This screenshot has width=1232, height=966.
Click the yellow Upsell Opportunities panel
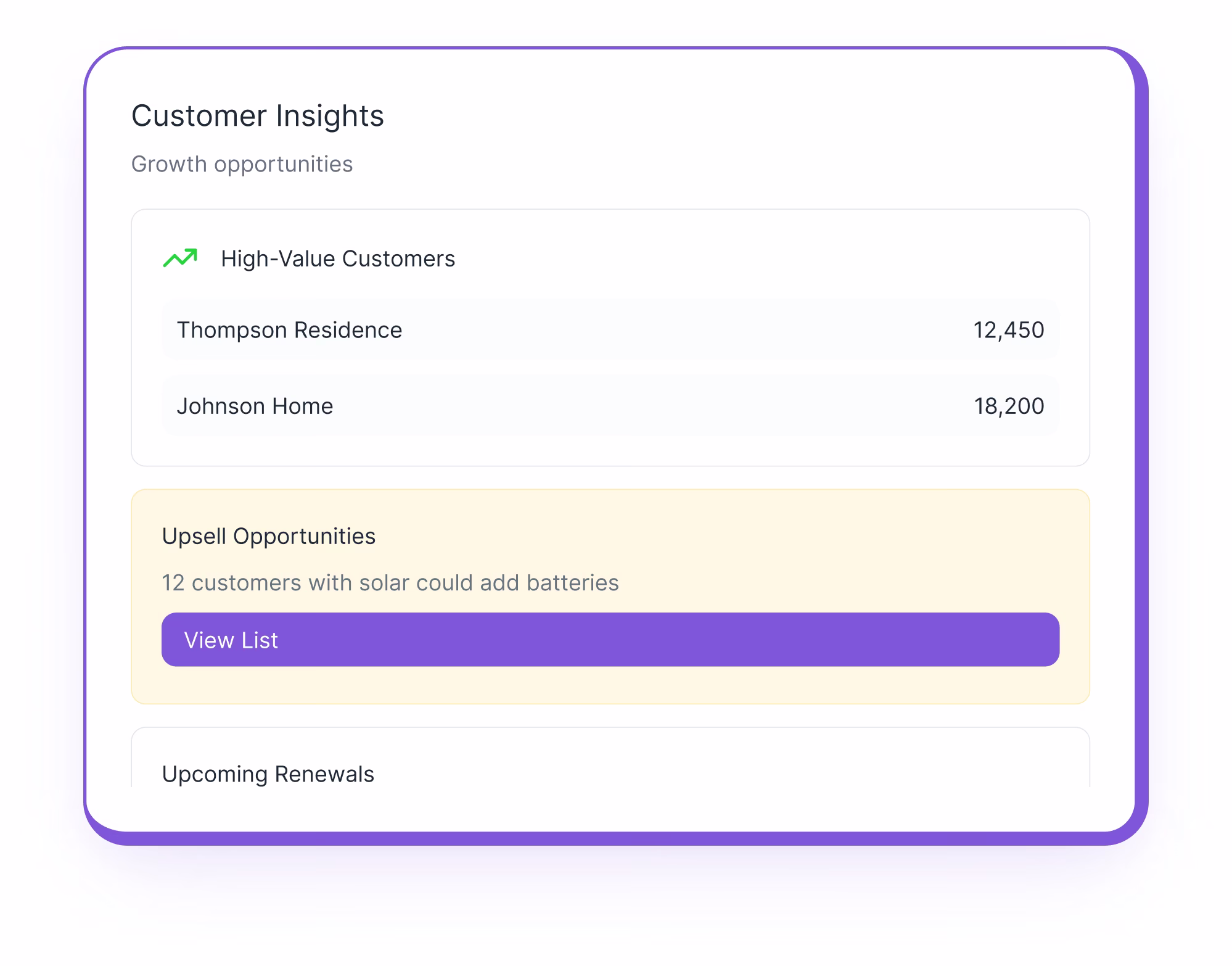tap(610, 594)
